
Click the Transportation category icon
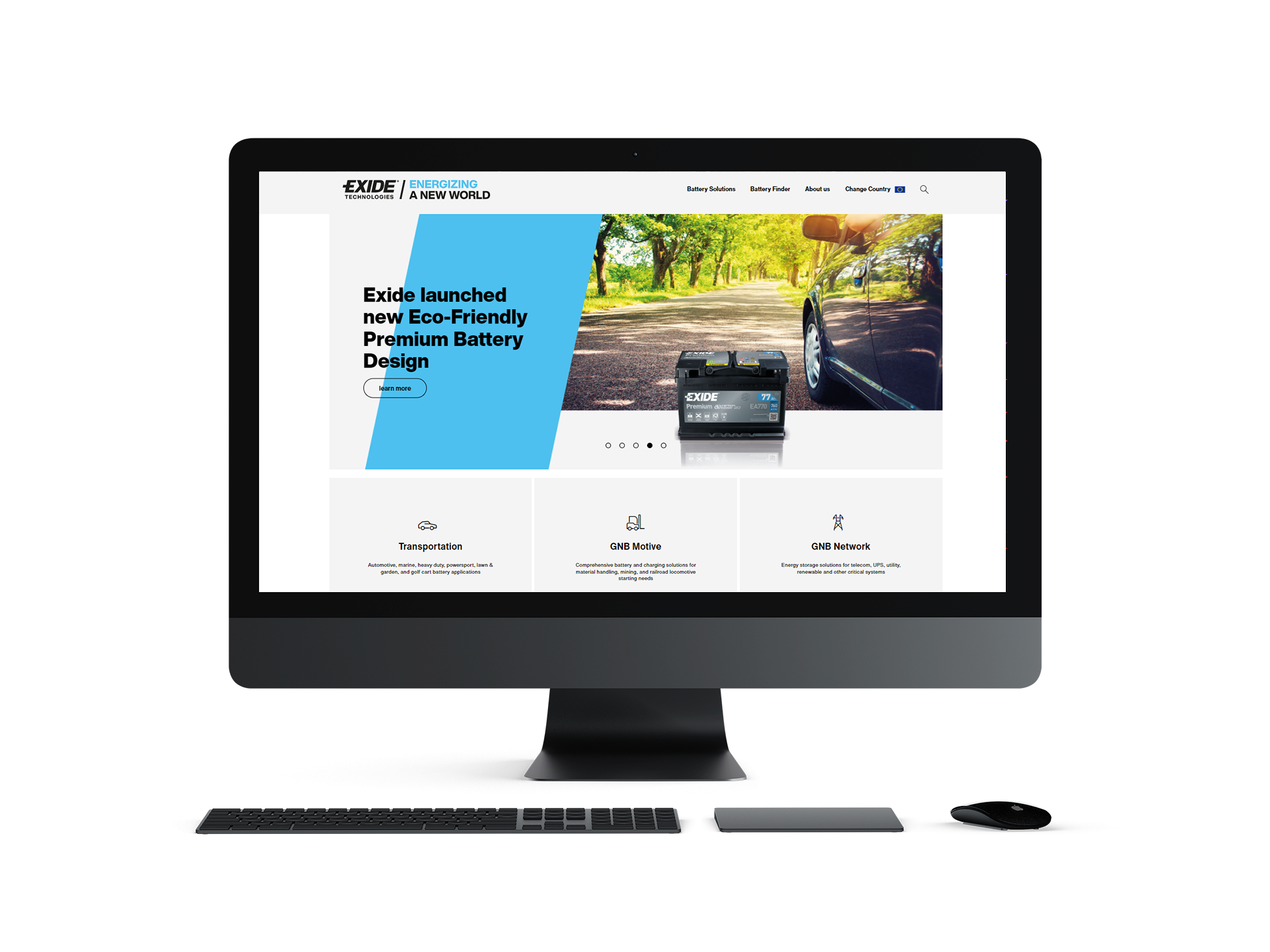point(427,521)
